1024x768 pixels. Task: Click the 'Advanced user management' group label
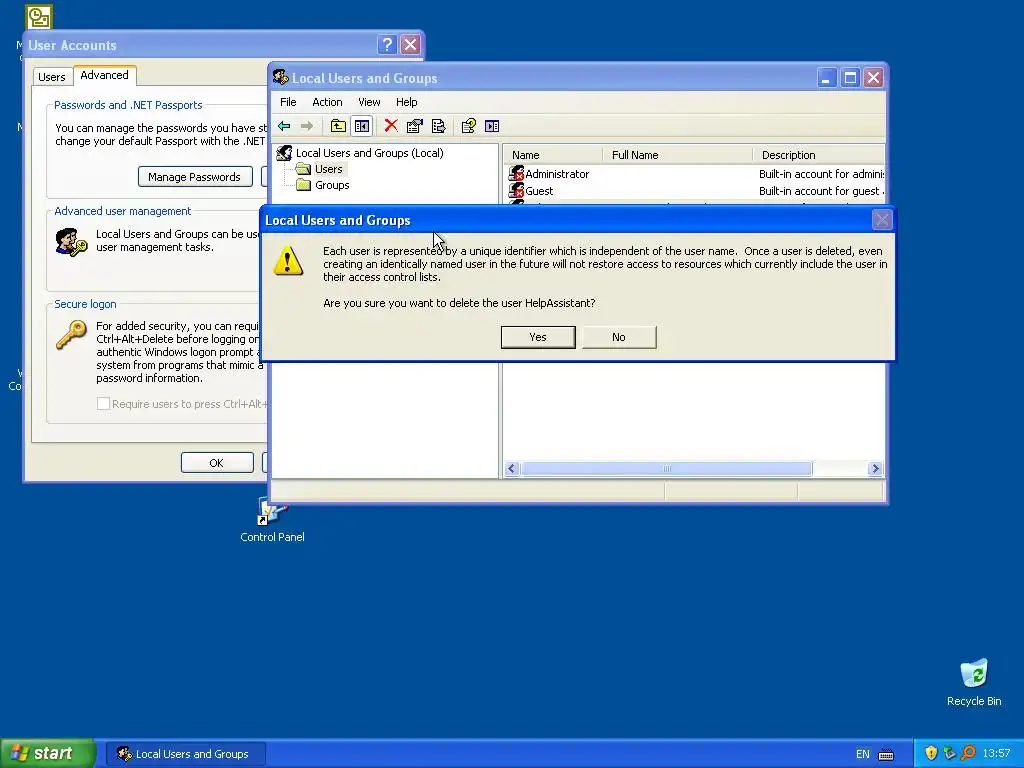pos(123,211)
